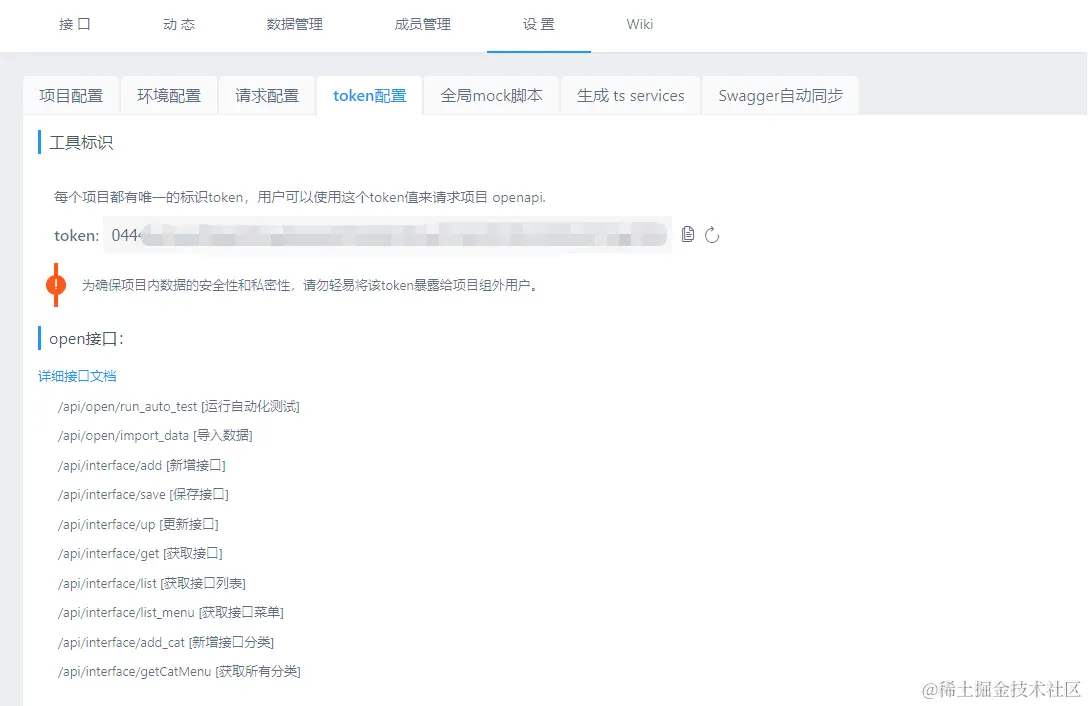Open the 项目配置 settings tab
Image resolution: width=1088 pixels, height=706 pixels.
click(71, 94)
